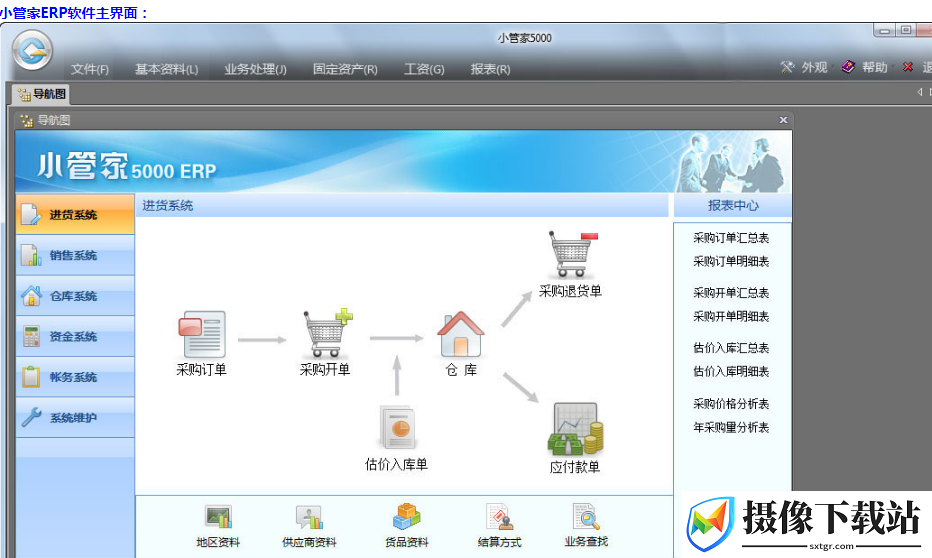
Task: Open the 采购退货单 return cart icon
Action: click(572, 254)
